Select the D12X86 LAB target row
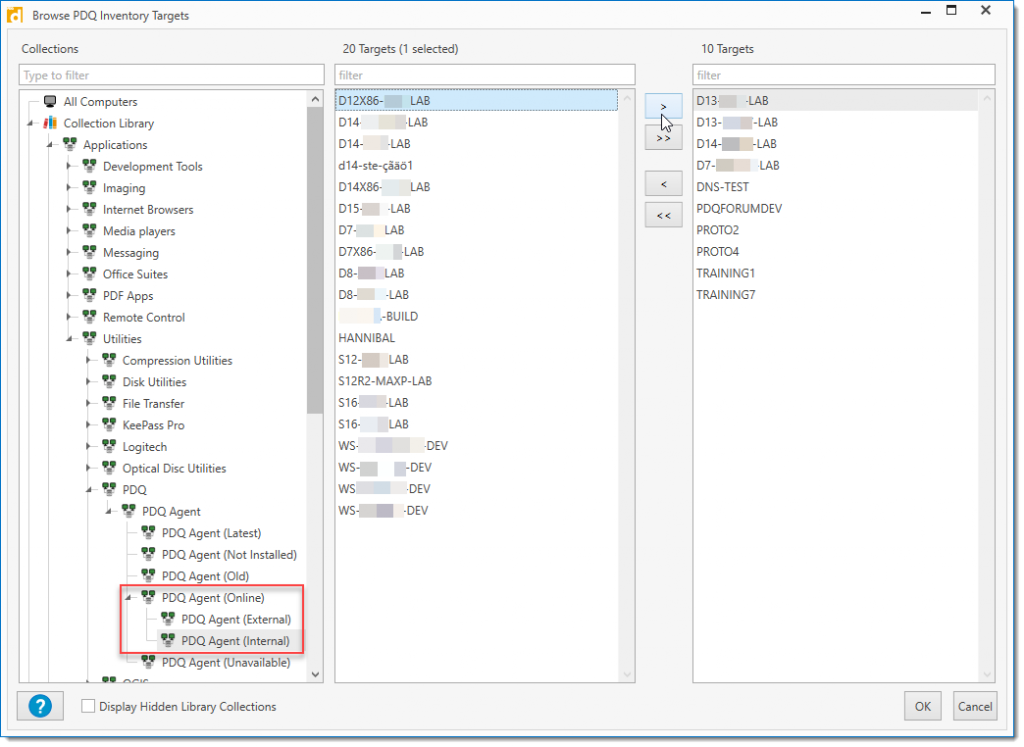This screenshot has width=1024, height=747. 477,101
